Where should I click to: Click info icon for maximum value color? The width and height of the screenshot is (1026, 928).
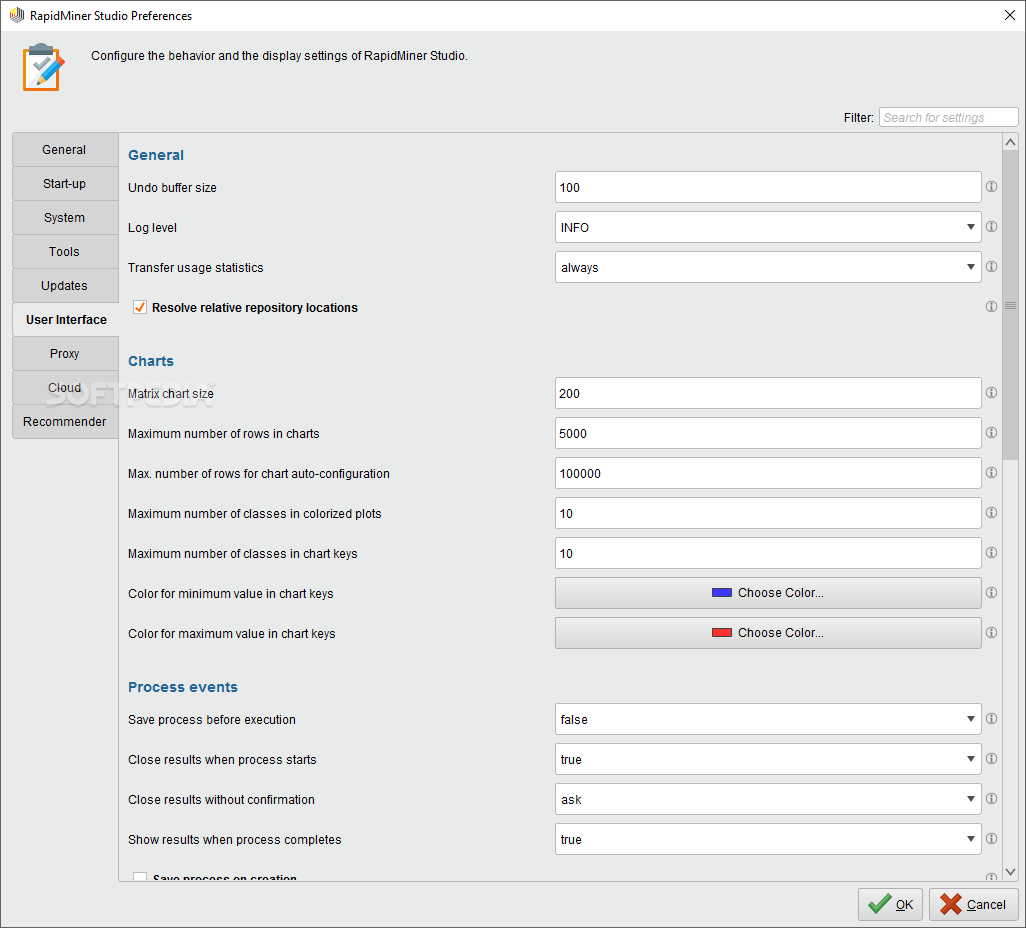point(991,632)
